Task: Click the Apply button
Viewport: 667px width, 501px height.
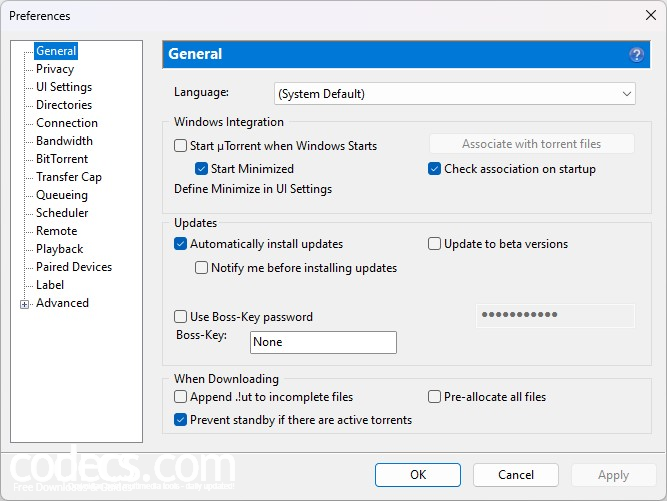Action: 613,475
